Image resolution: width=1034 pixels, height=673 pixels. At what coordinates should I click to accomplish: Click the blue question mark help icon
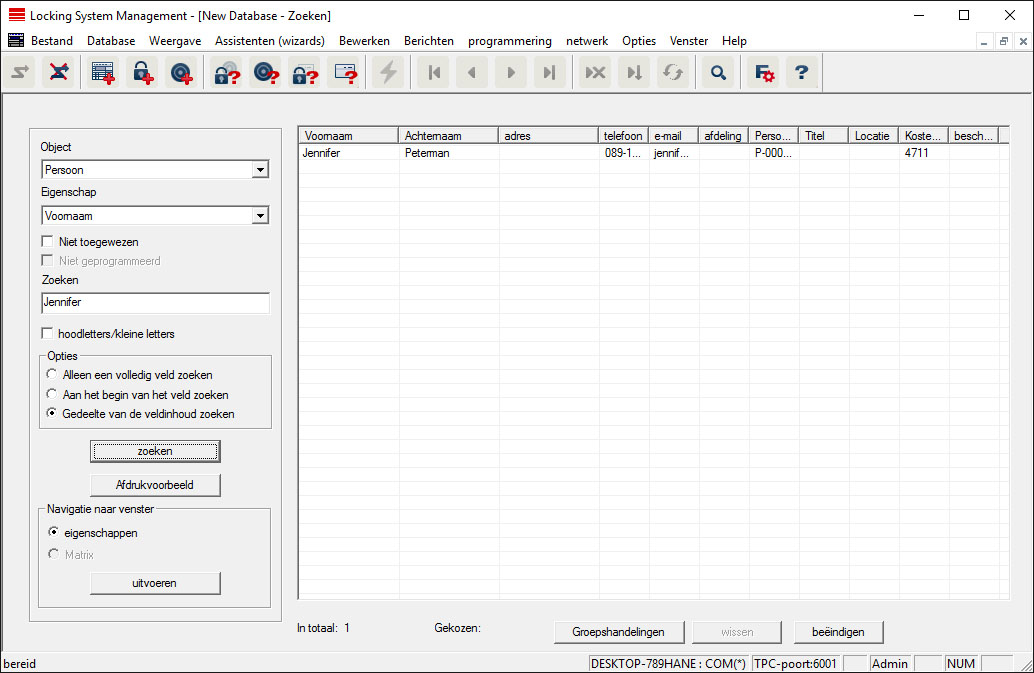pos(801,73)
